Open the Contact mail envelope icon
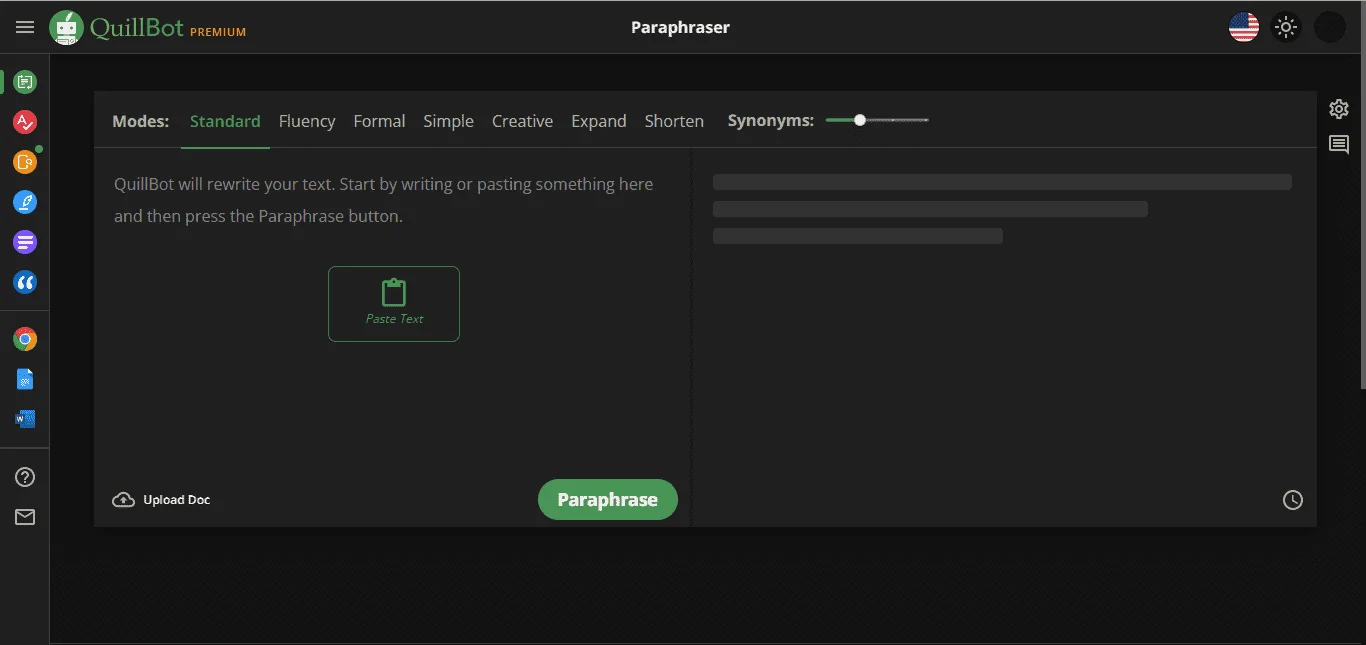The image size is (1366, 645). coord(25,517)
